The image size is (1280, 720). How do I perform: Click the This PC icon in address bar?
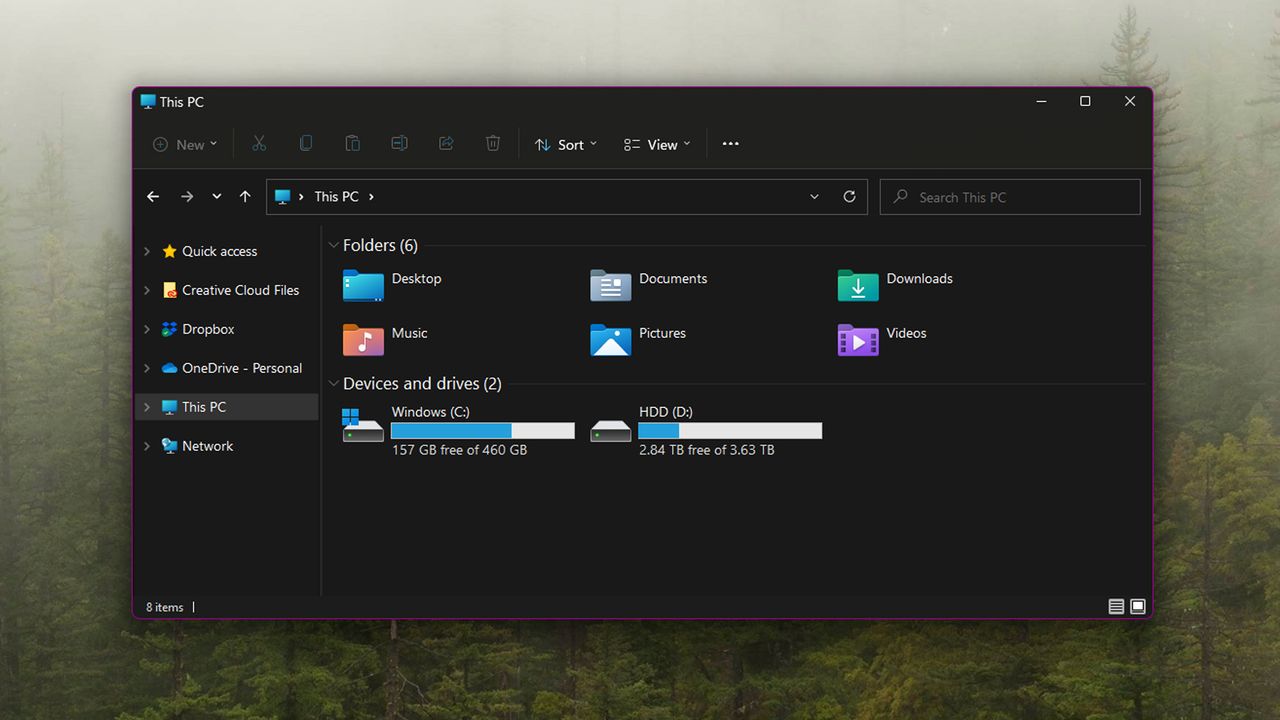(282, 197)
